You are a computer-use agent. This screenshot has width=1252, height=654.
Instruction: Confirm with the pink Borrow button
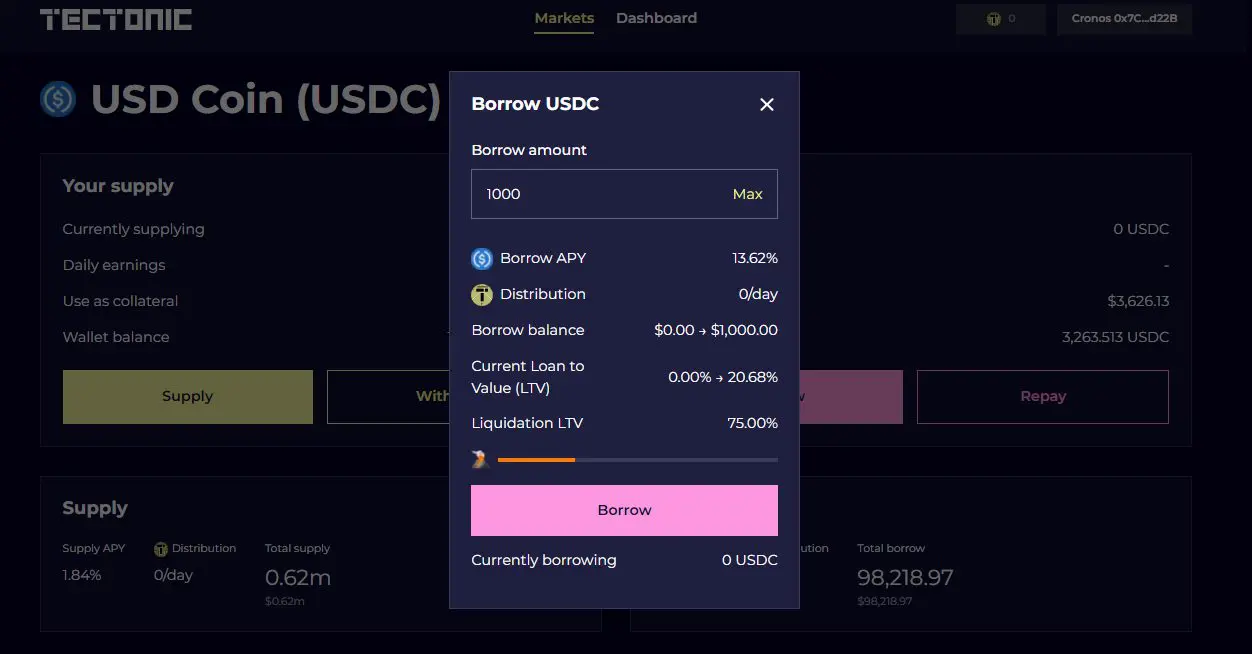(x=624, y=510)
